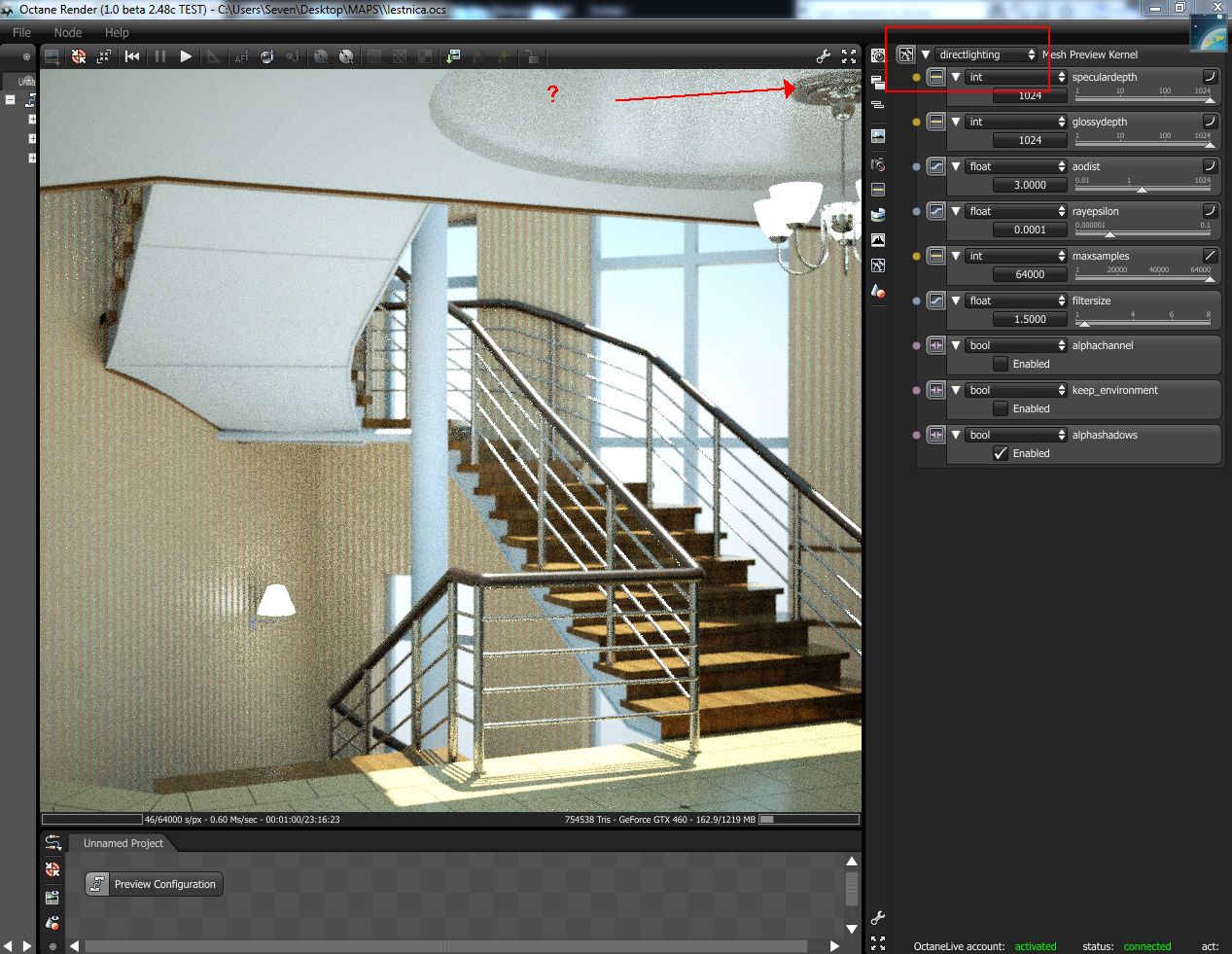Click the green arrow import icon in toolbar
This screenshot has width=1232, height=954.
click(x=453, y=56)
